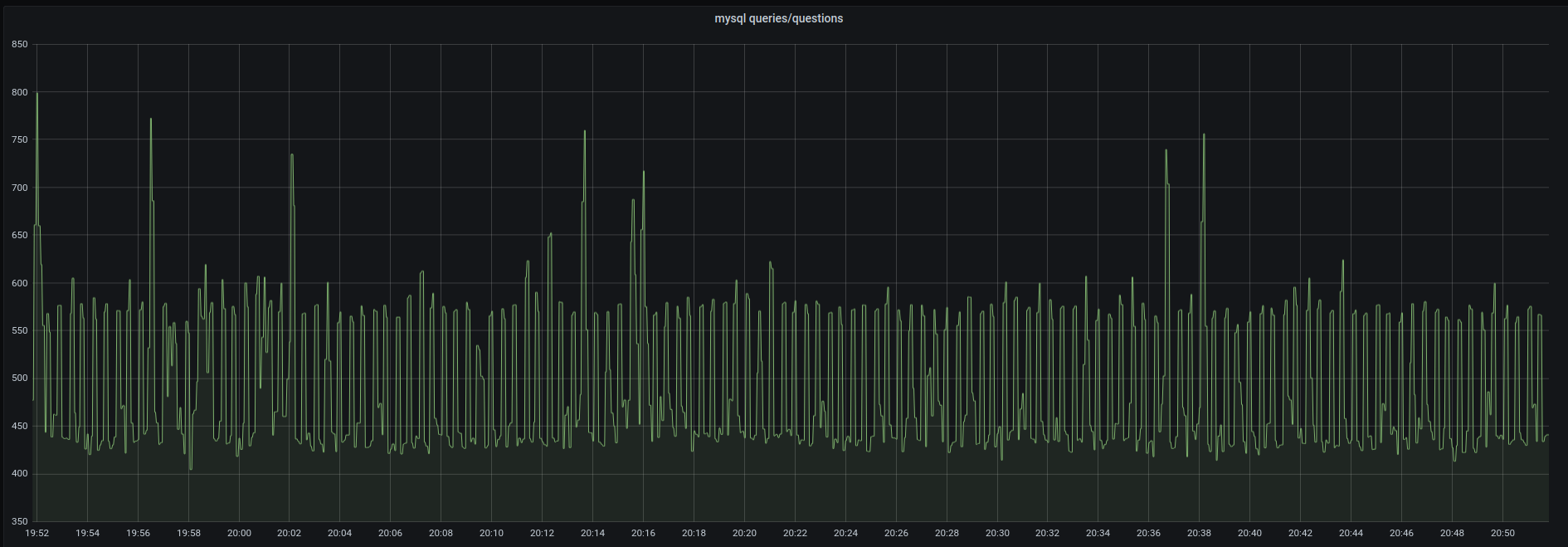Click the highest spike just after 20:38

pos(1204,135)
